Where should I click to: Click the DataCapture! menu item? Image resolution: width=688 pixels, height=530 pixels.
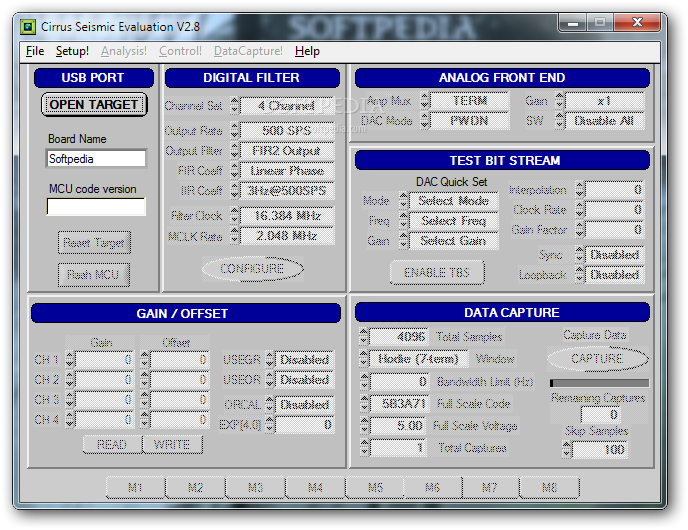(248, 51)
